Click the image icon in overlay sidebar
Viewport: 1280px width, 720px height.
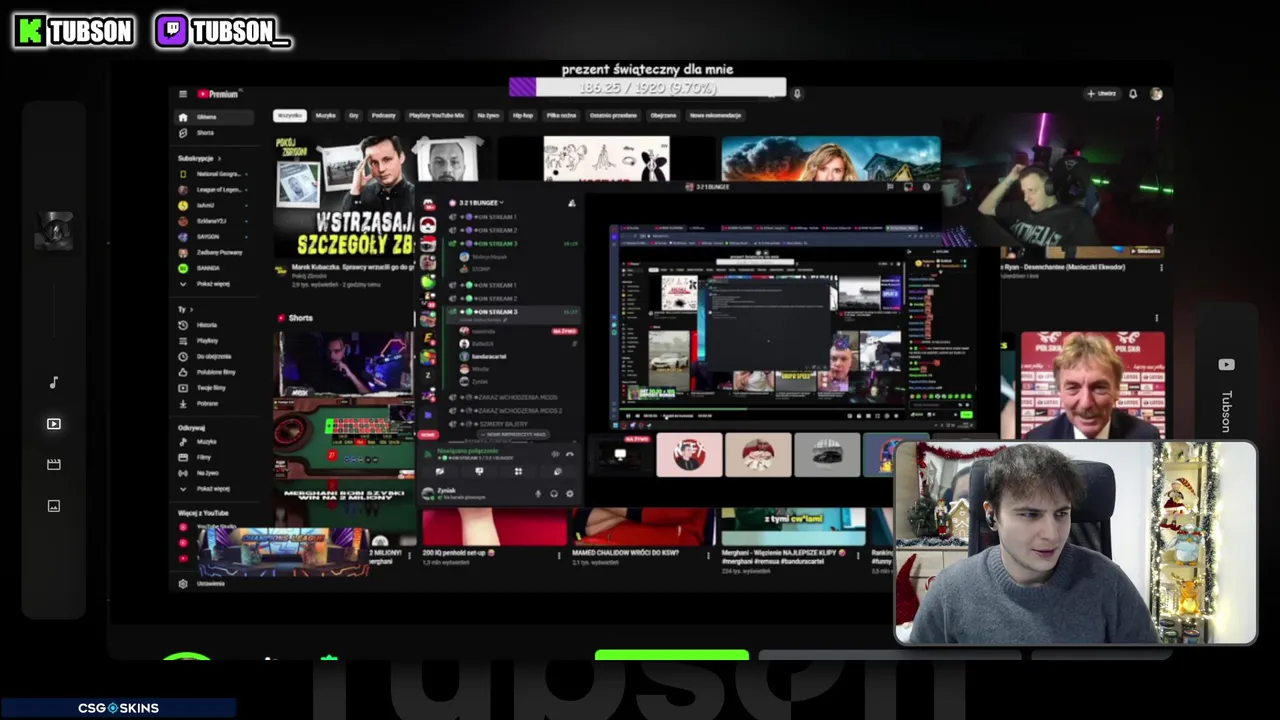[x=54, y=506]
